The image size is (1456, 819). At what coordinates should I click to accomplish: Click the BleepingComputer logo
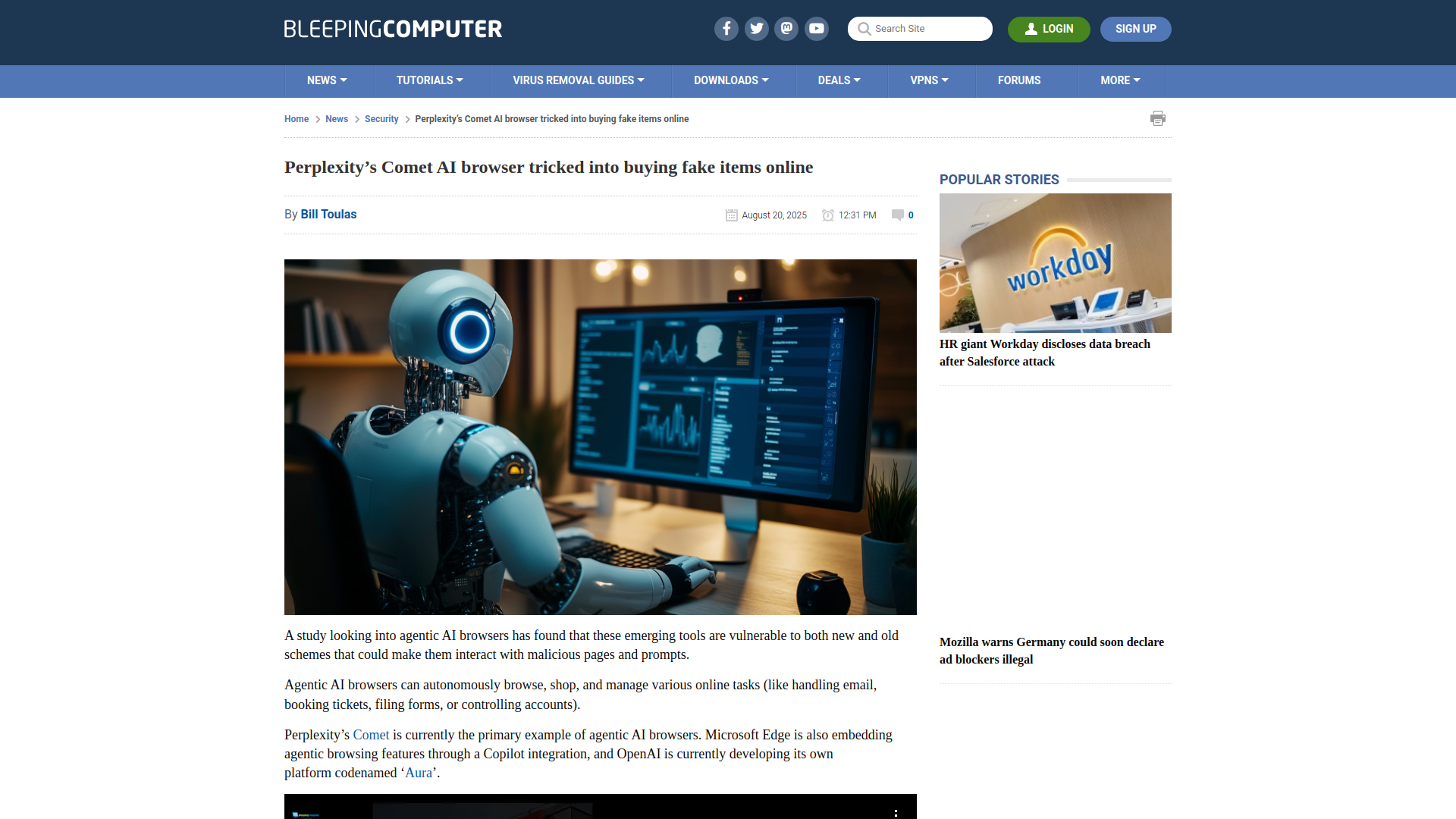[393, 29]
